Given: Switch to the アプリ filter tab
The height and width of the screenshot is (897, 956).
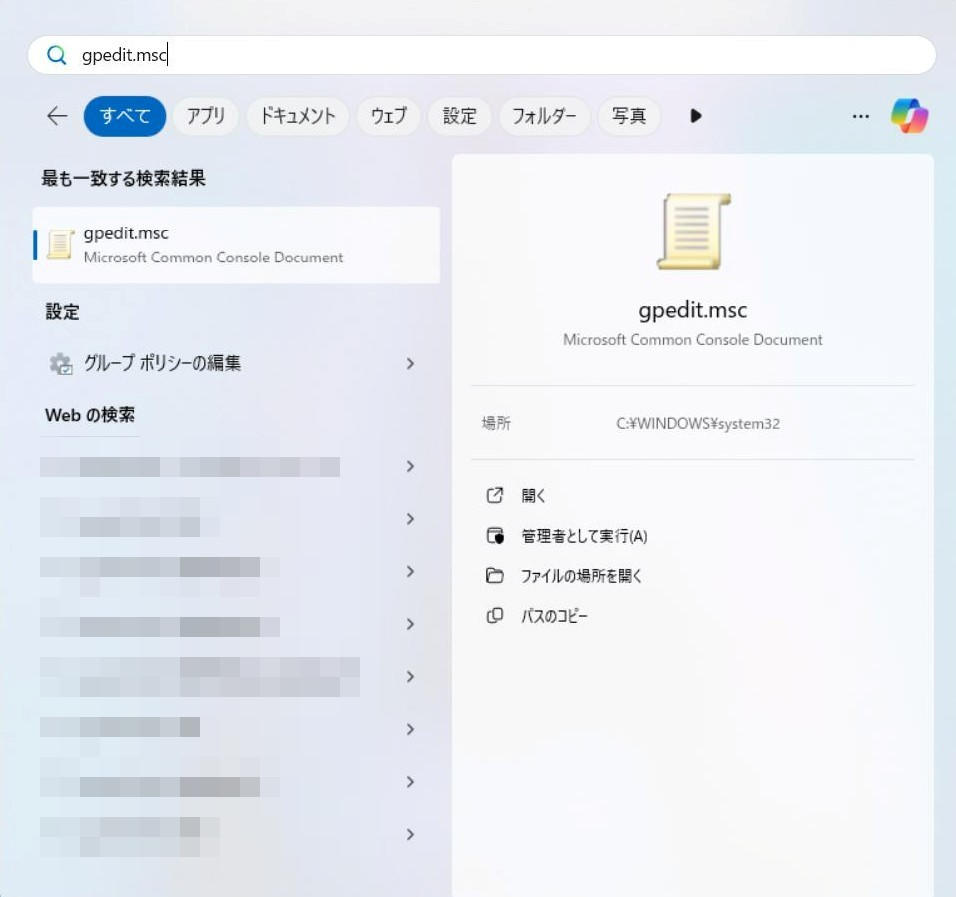Looking at the screenshot, I should 205,116.
